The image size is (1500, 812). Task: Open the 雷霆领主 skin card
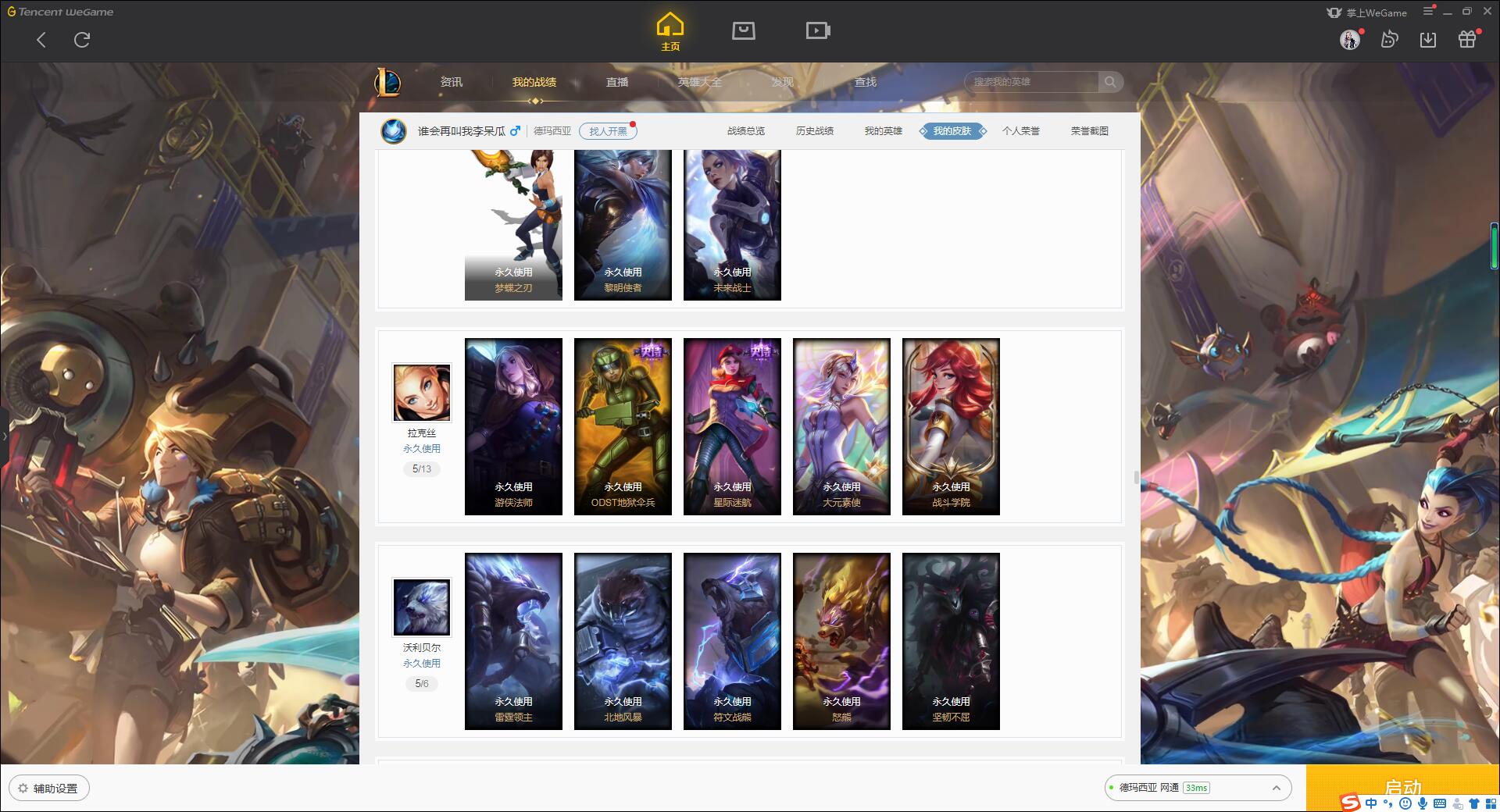pos(513,641)
